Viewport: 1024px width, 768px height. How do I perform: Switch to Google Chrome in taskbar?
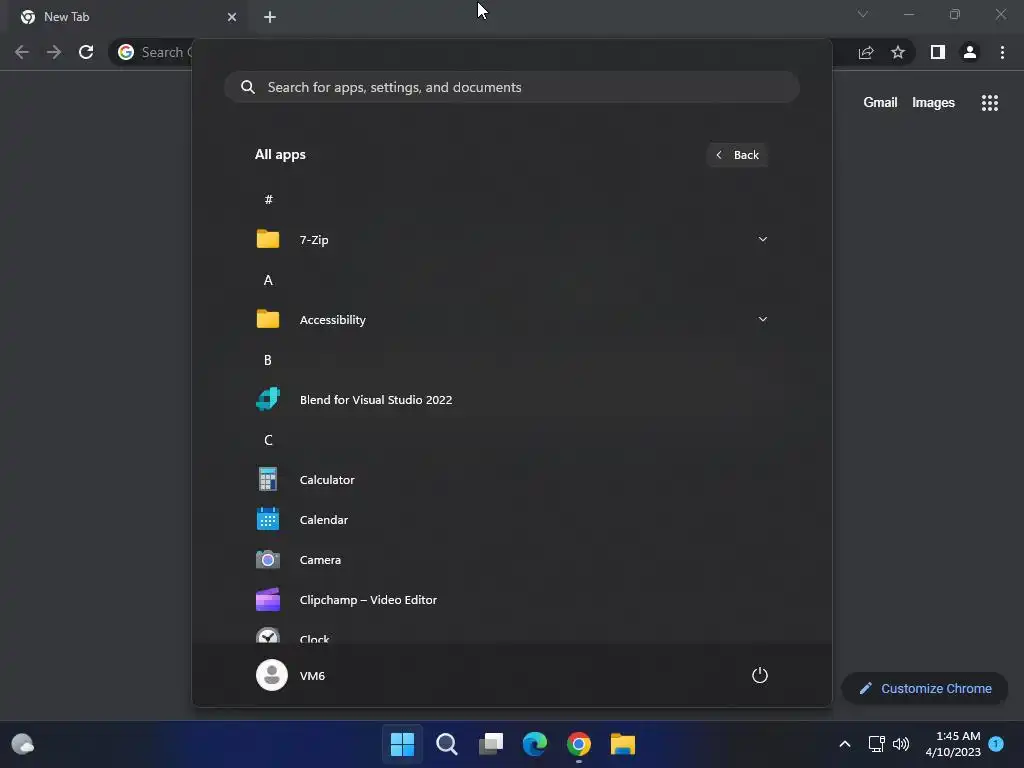pyautogui.click(x=579, y=744)
